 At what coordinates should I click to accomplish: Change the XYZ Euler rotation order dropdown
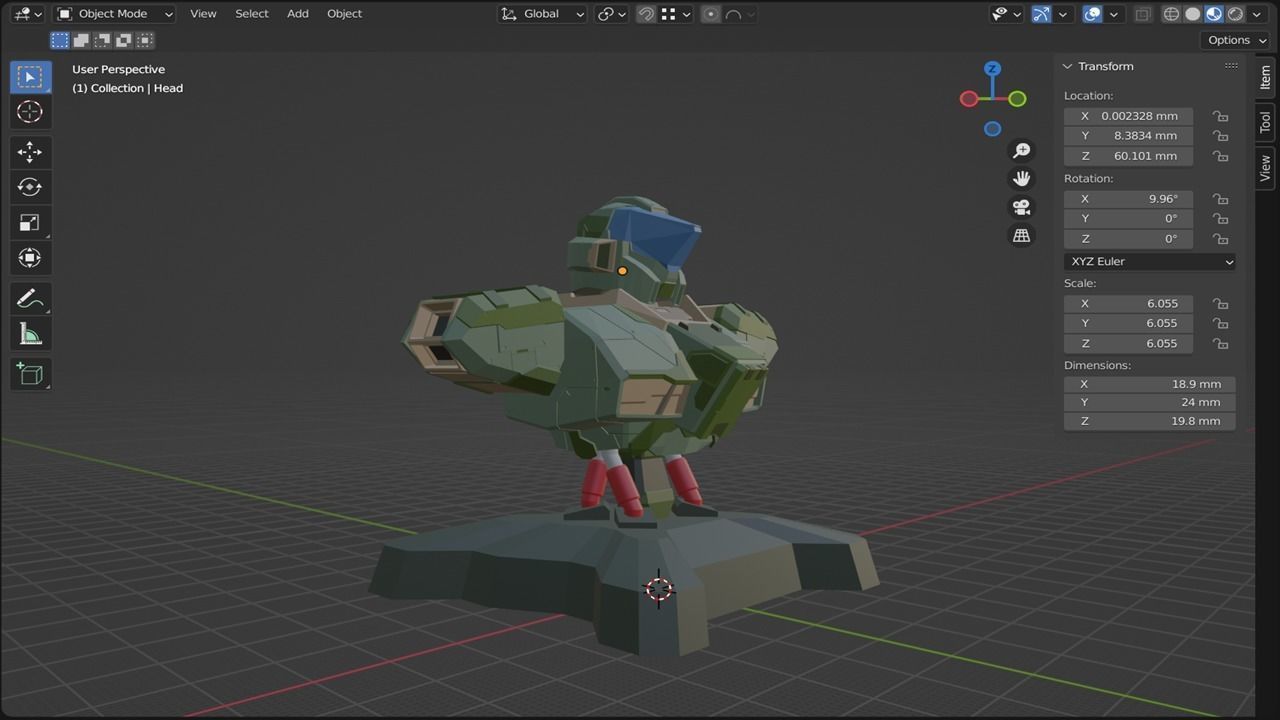[x=1148, y=261]
